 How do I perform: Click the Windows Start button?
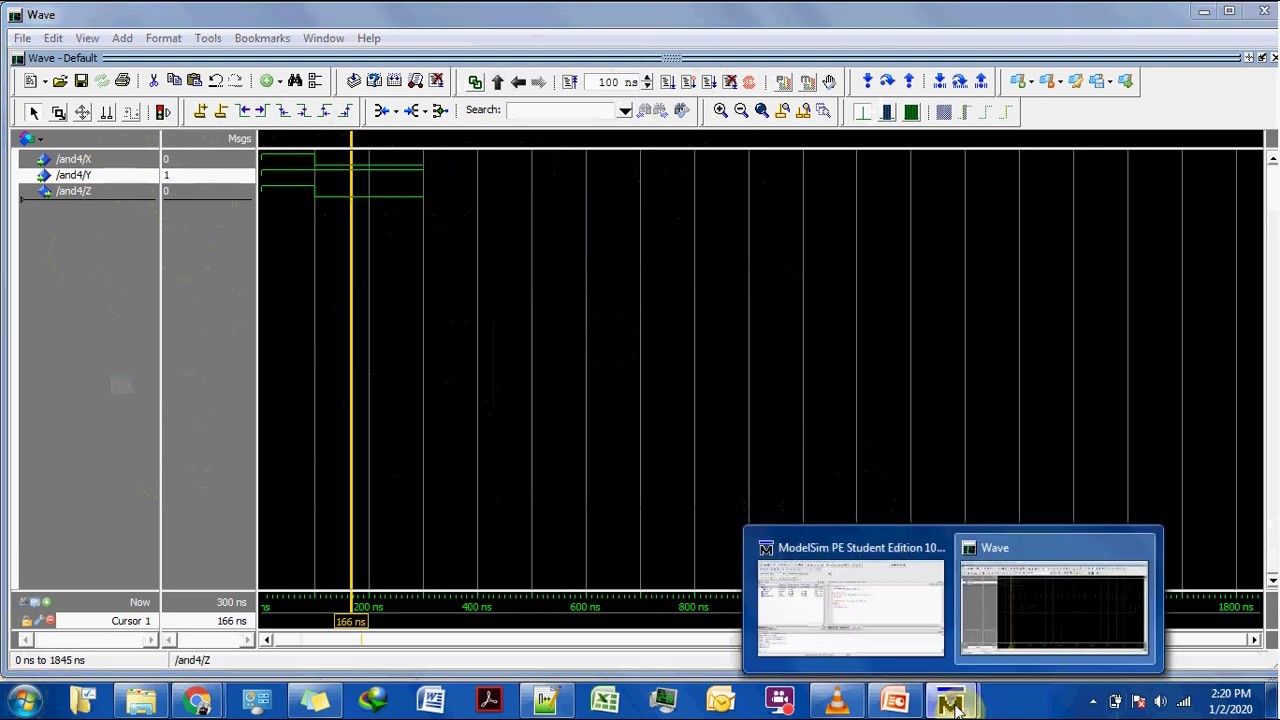coord(24,701)
